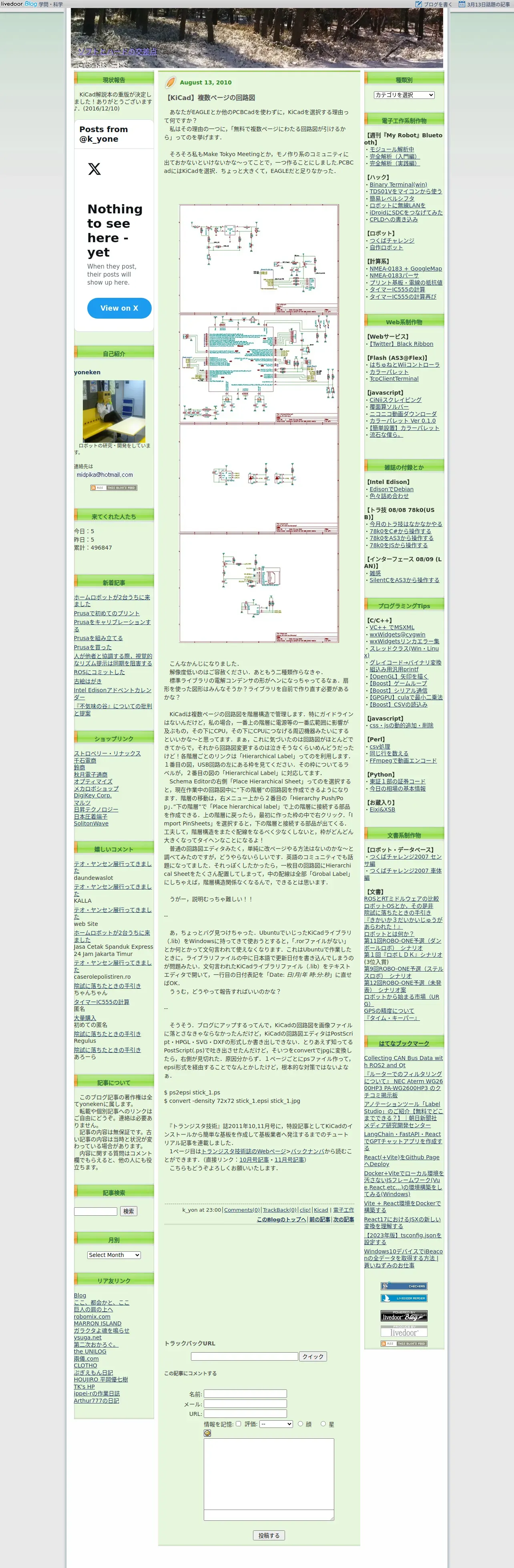Screen dimensions: 514x1568
Task: Open the 【Twitter】Black Ribbon link
Action: (x=402, y=344)
